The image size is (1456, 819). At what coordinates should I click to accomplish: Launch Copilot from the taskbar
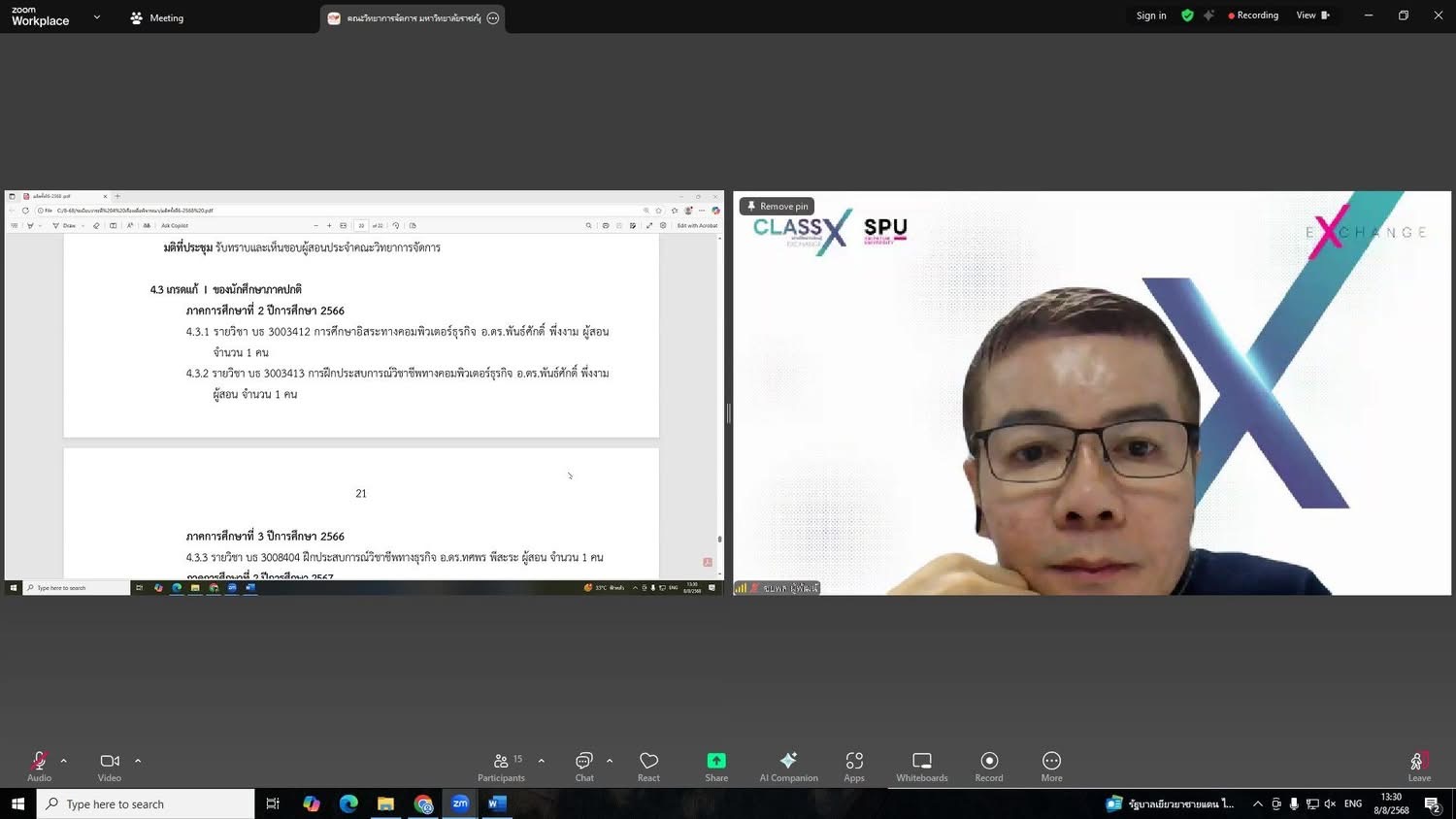[311, 803]
